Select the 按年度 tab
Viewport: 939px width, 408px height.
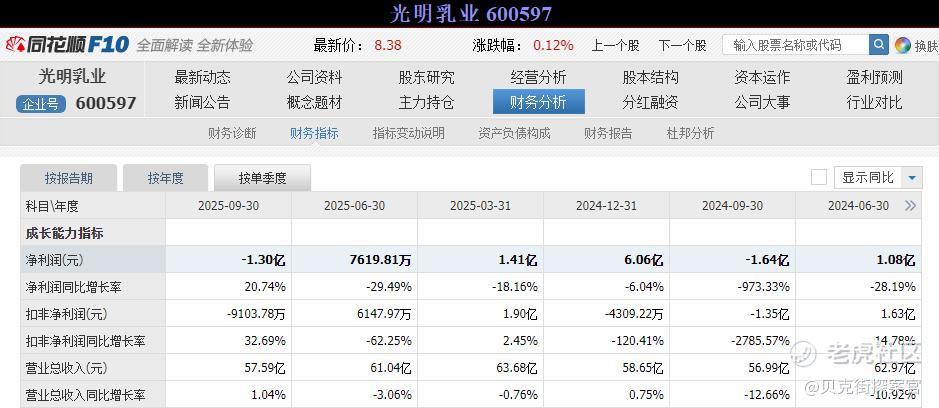165,178
